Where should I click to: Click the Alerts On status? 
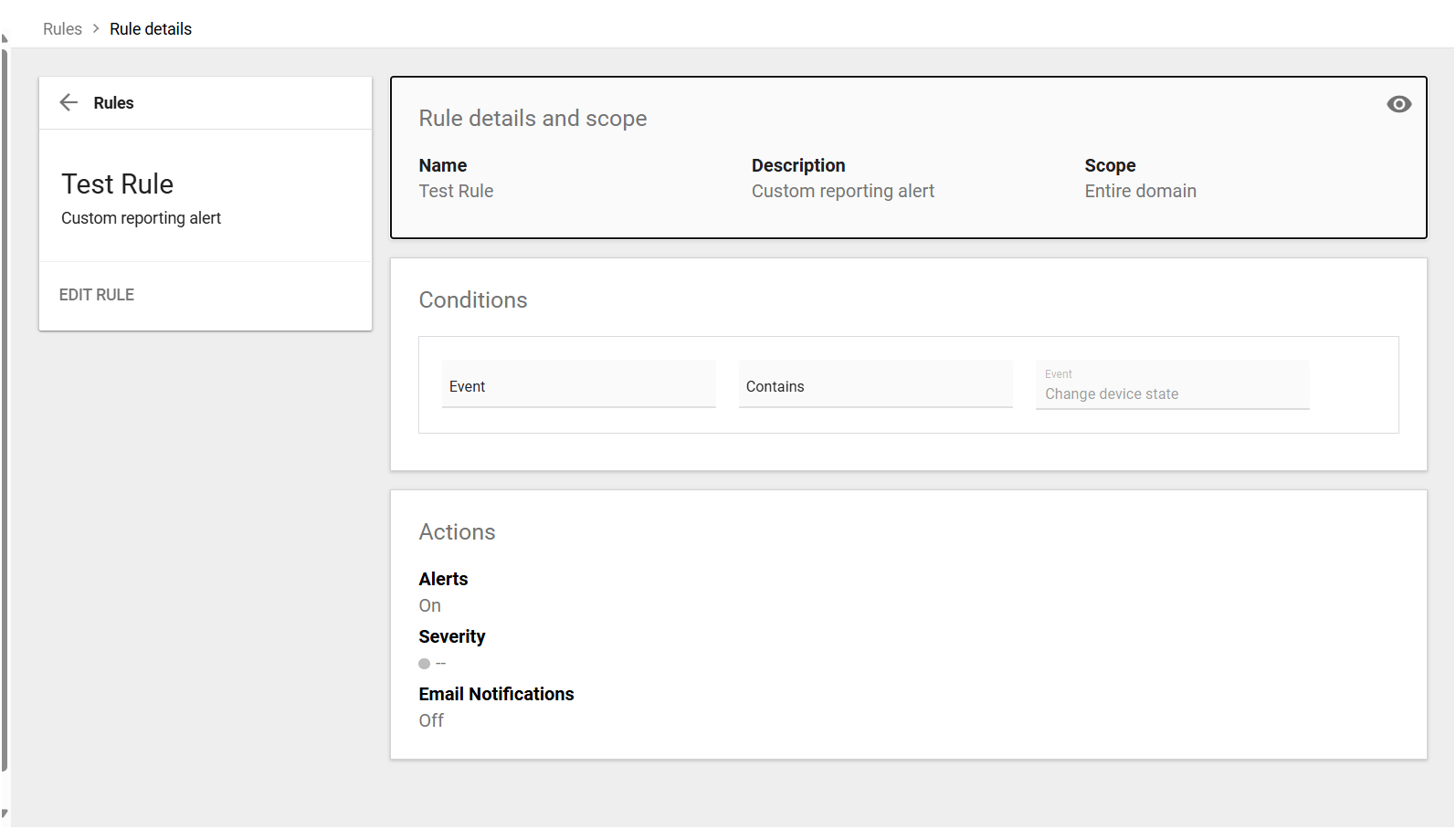[429, 605]
